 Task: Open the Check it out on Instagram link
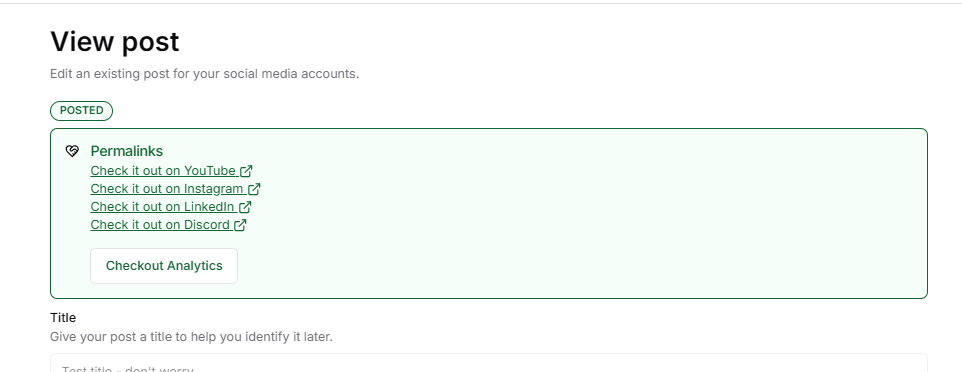[175, 188]
